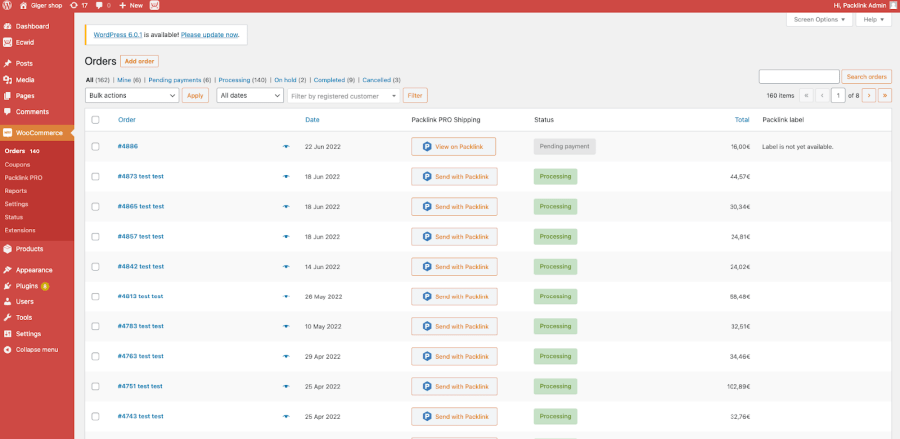The width and height of the screenshot is (900, 439).
Task: Sort orders by Total column
Action: (741, 120)
